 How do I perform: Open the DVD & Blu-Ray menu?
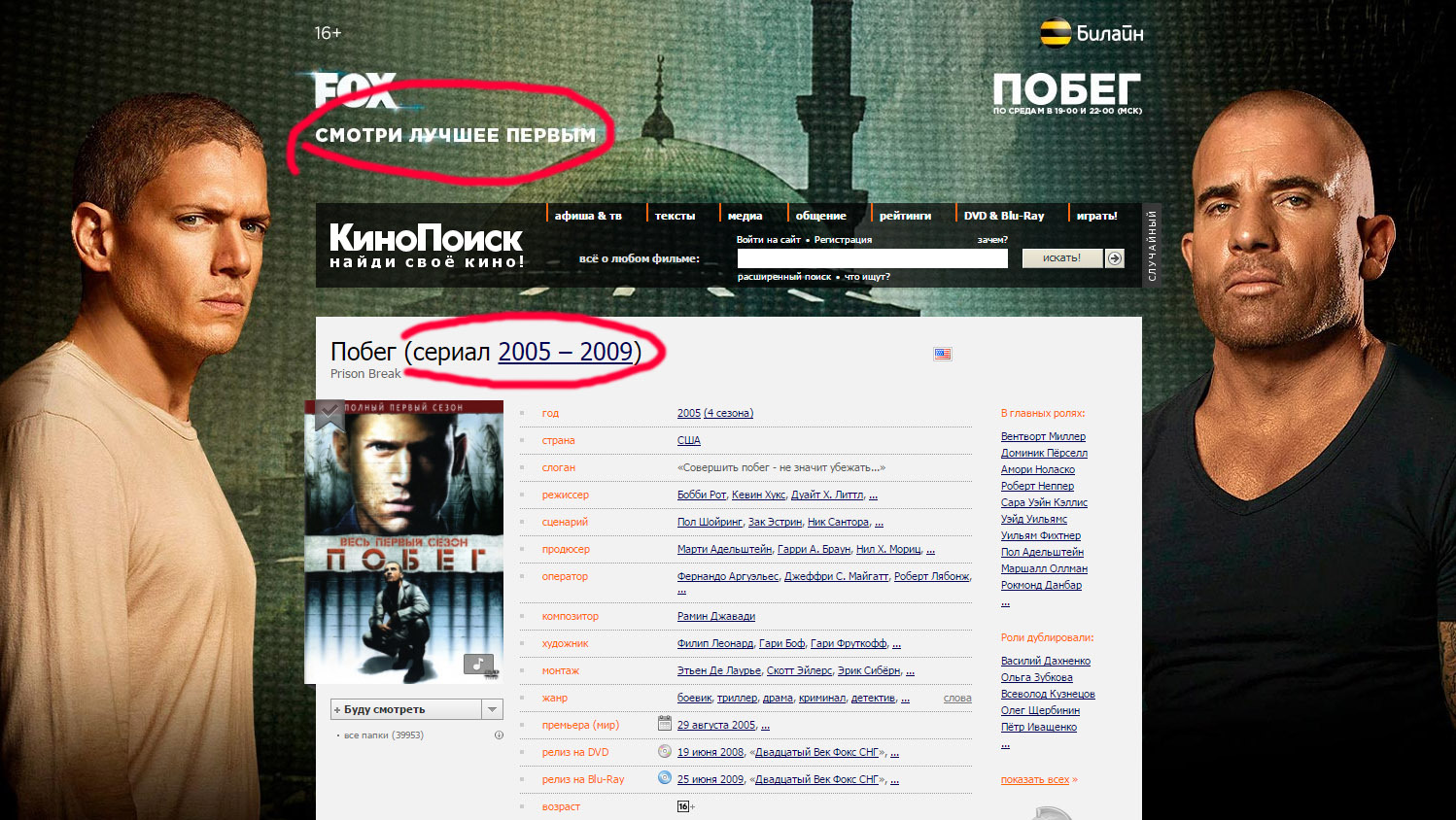tap(1004, 216)
